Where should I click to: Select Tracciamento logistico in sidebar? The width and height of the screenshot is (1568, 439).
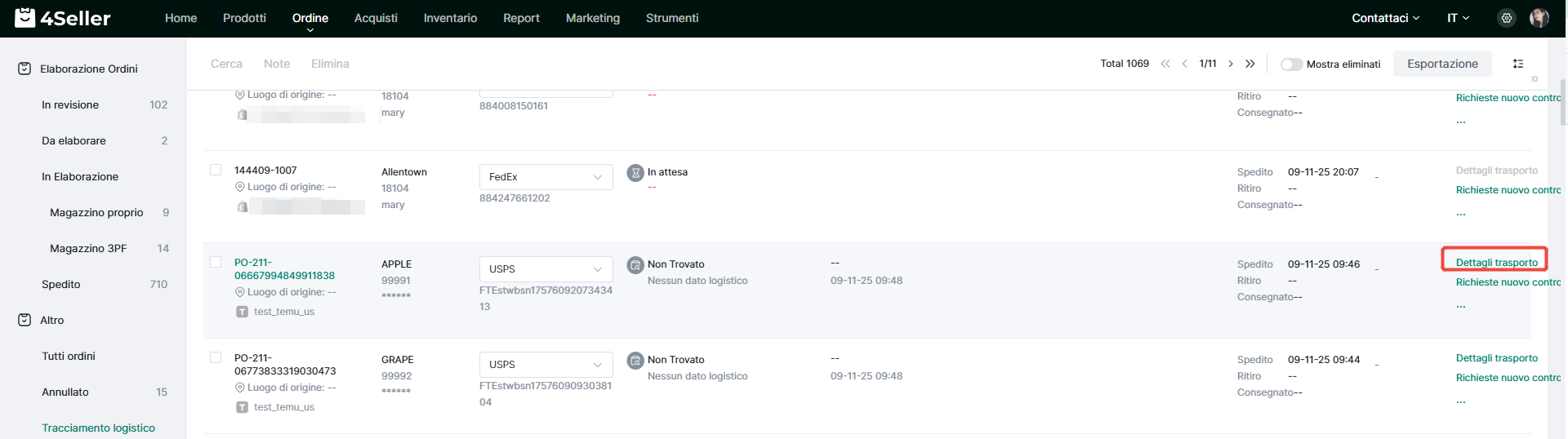(x=99, y=428)
